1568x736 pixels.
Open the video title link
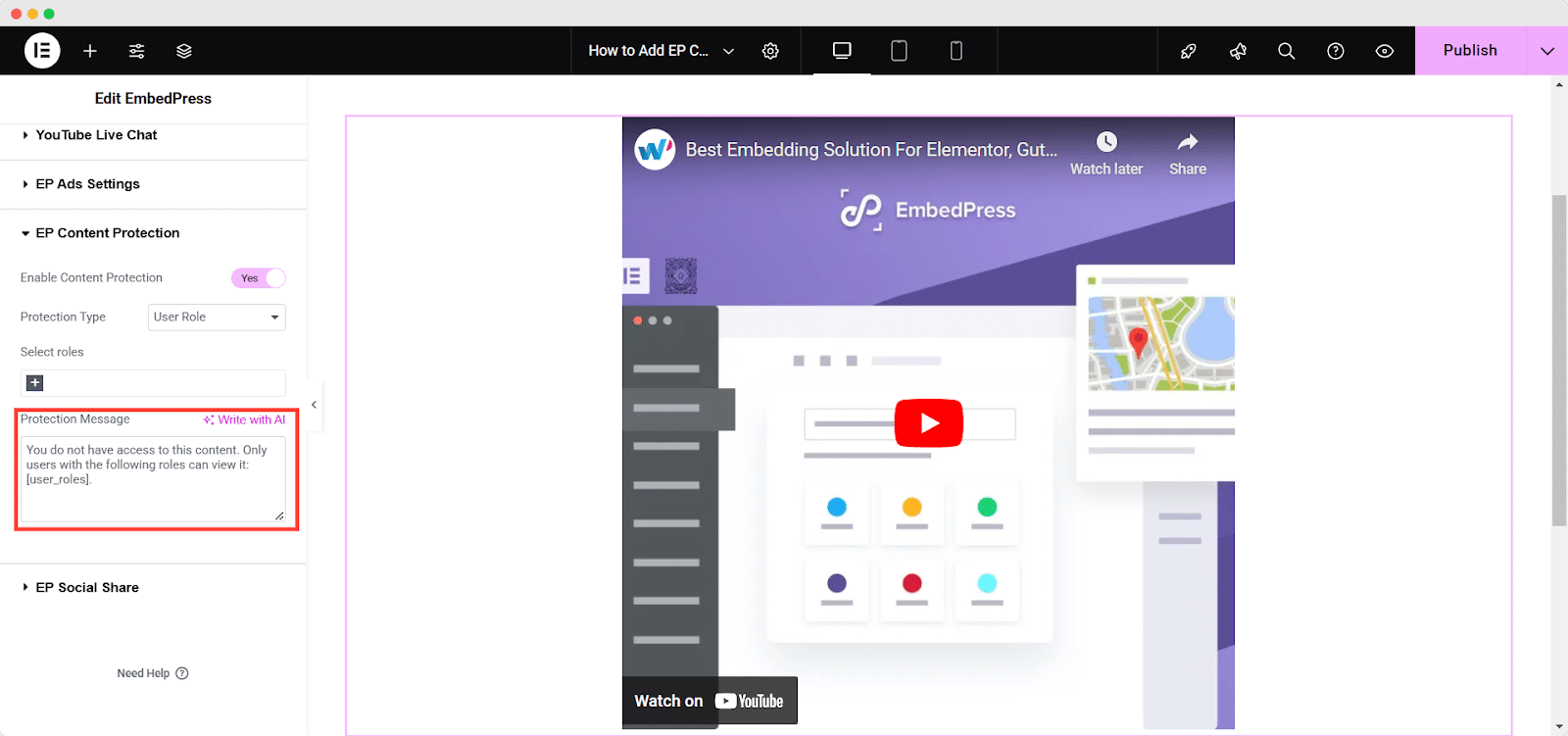871,150
